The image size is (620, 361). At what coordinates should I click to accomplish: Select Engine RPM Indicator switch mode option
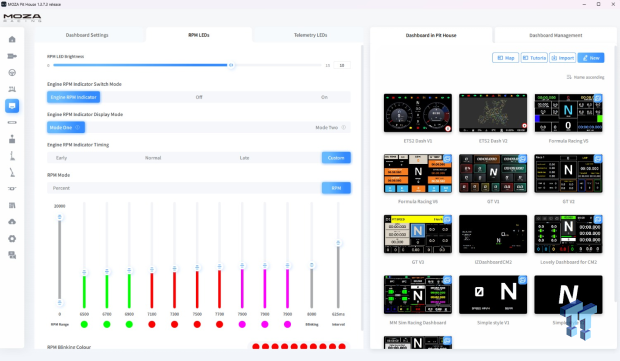tap(74, 97)
